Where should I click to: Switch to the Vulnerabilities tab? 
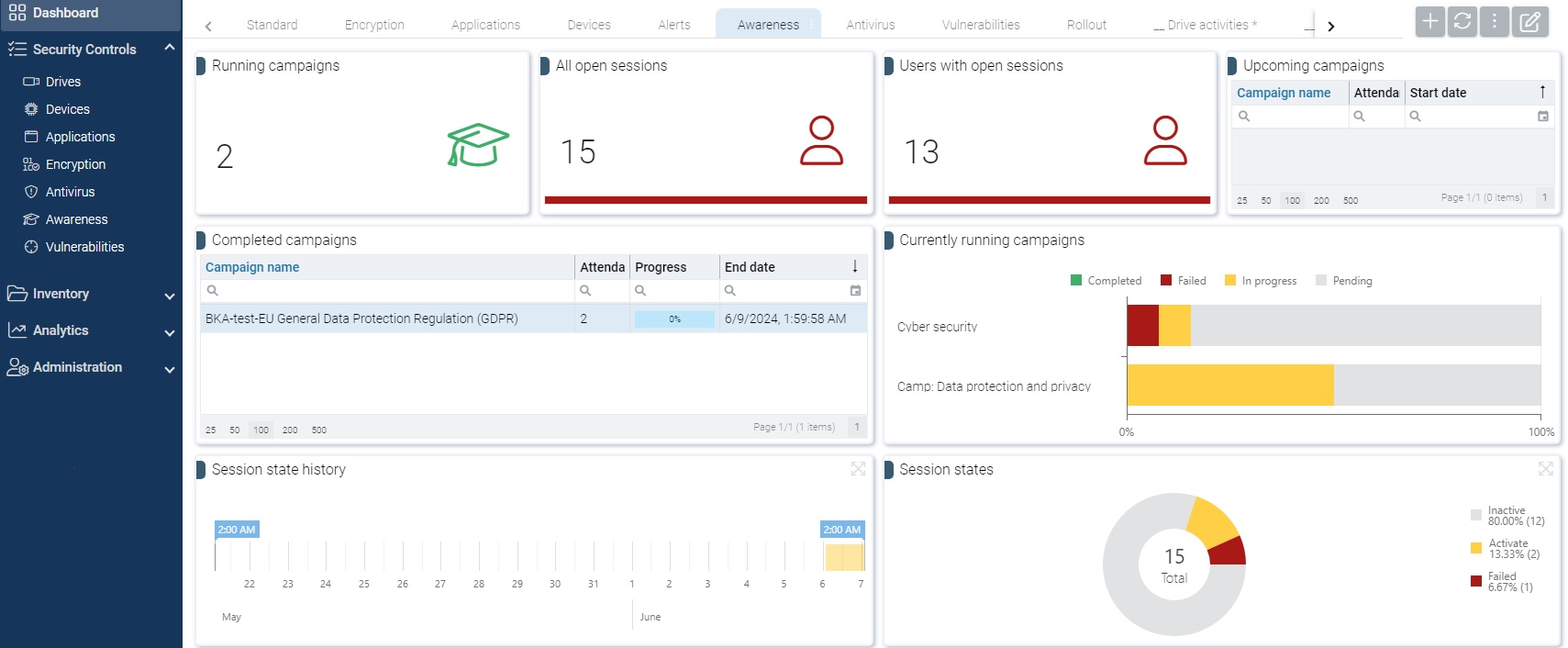click(x=980, y=25)
